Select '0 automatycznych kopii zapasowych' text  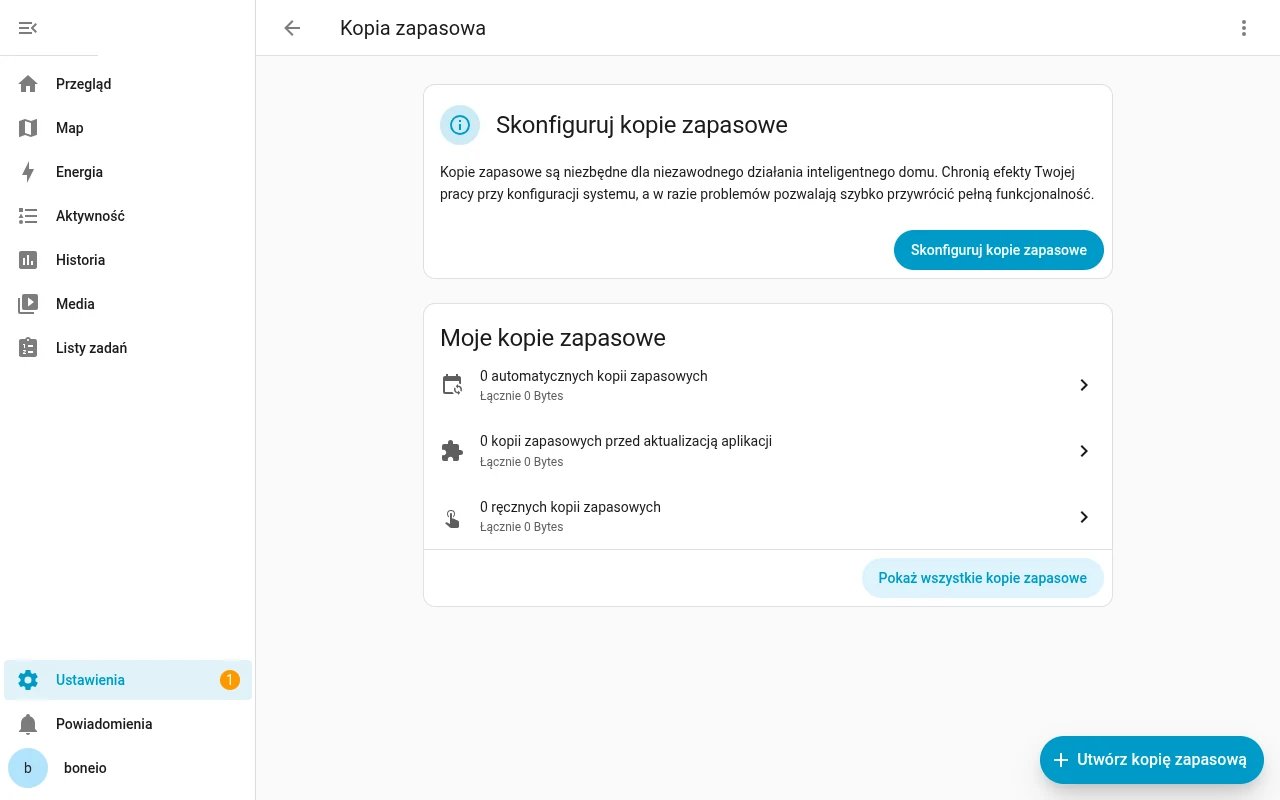coord(594,376)
